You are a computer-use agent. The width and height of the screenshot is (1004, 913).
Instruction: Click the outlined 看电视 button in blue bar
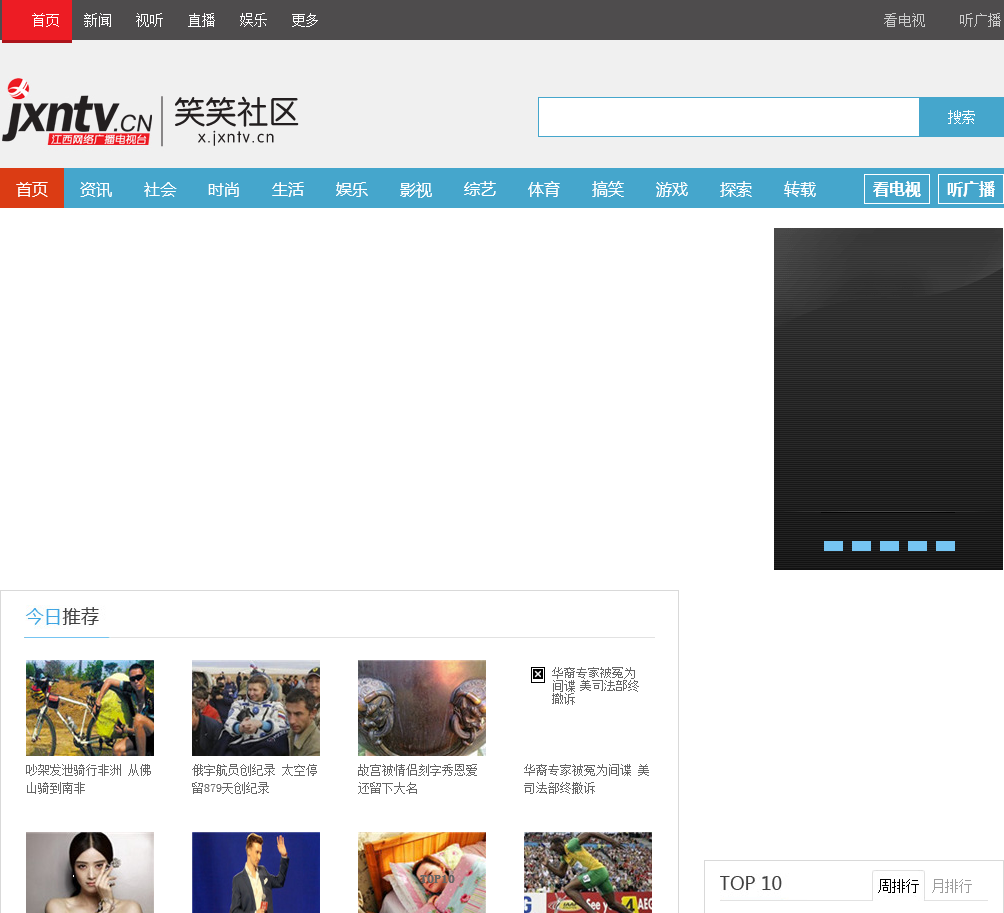pyautogui.click(x=896, y=189)
